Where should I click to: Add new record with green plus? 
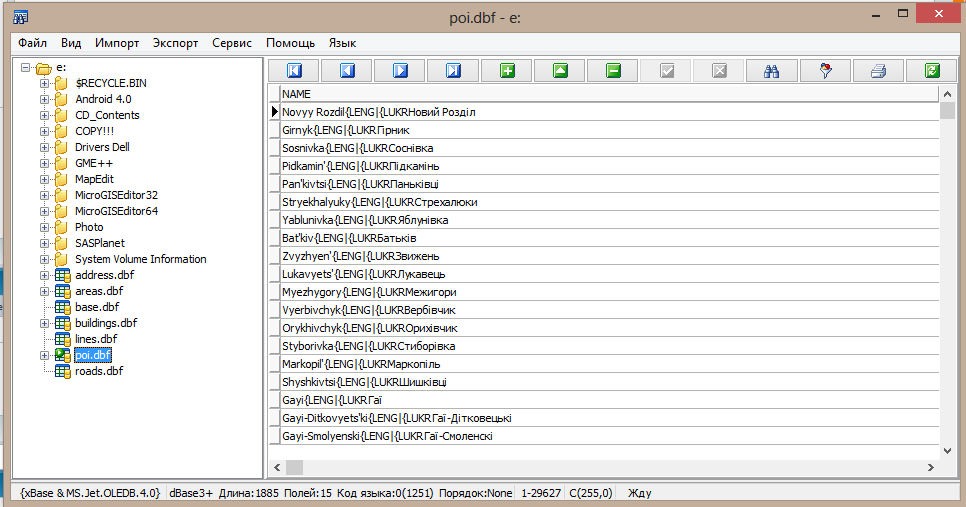click(507, 70)
